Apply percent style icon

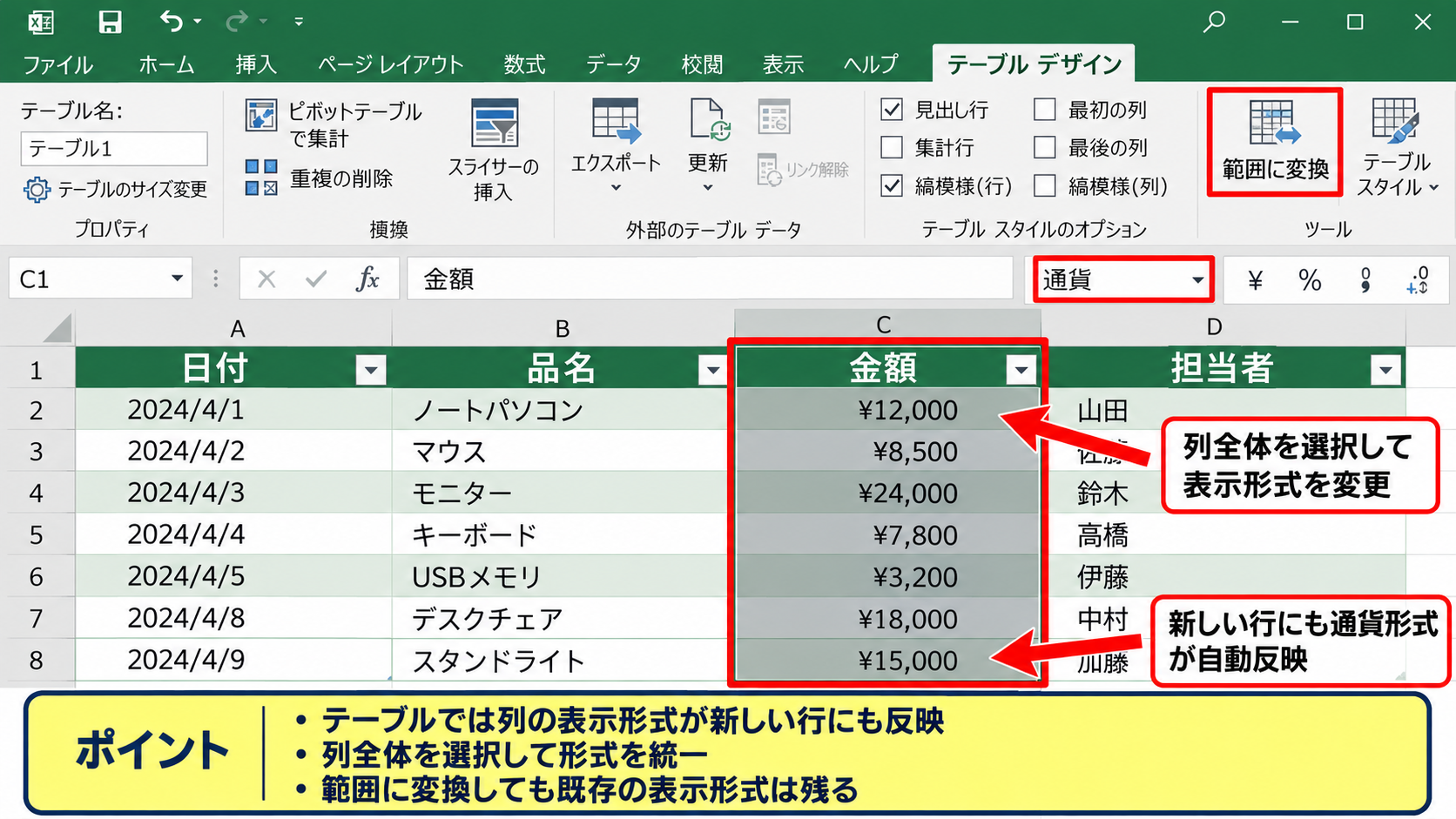[x=1310, y=280]
